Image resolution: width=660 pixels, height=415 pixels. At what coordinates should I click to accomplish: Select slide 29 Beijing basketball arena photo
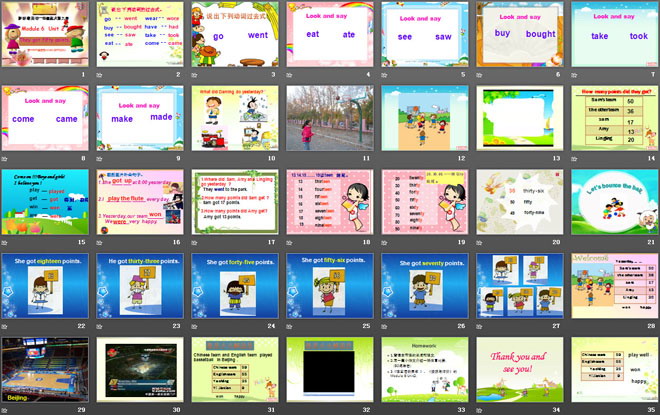(x=45, y=369)
